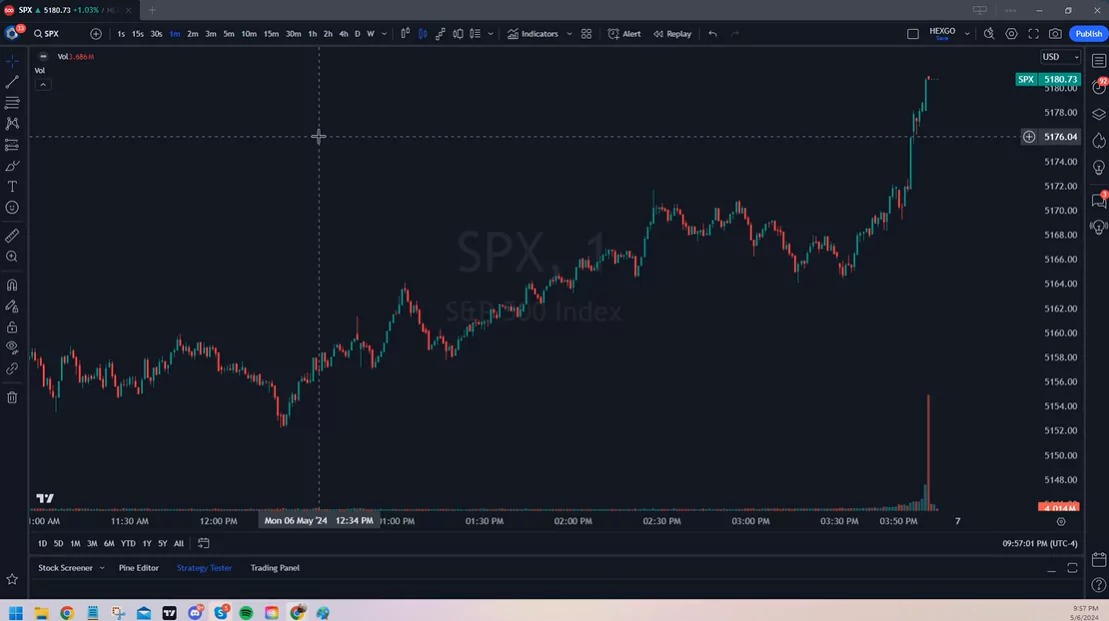Open the chart style dropdown arrow
The height and width of the screenshot is (621, 1109).
pyautogui.click(x=490, y=33)
